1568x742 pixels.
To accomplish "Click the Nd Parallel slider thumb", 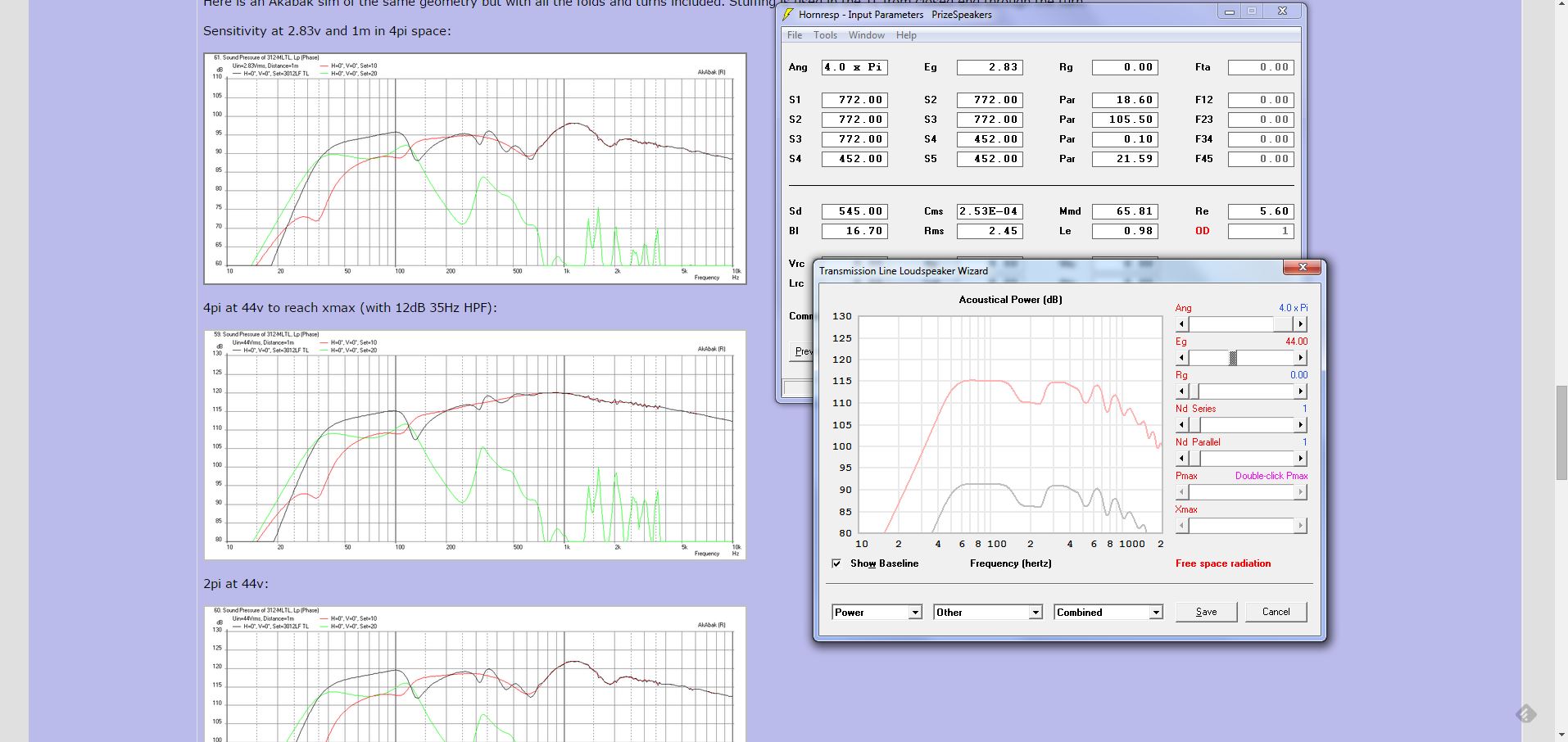I will [1194, 459].
